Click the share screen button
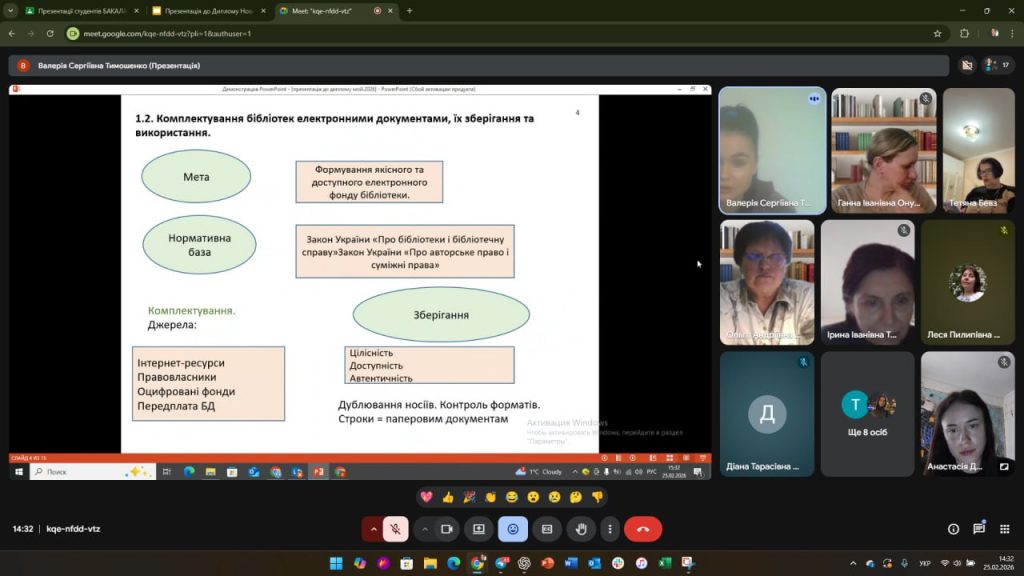Image resolution: width=1024 pixels, height=576 pixels. 479,529
